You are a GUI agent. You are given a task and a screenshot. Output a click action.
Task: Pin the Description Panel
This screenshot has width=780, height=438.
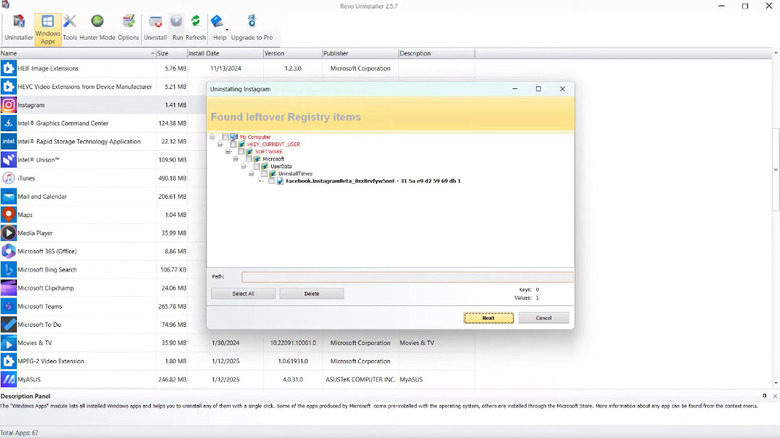pyautogui.click(x=765, y=396)
